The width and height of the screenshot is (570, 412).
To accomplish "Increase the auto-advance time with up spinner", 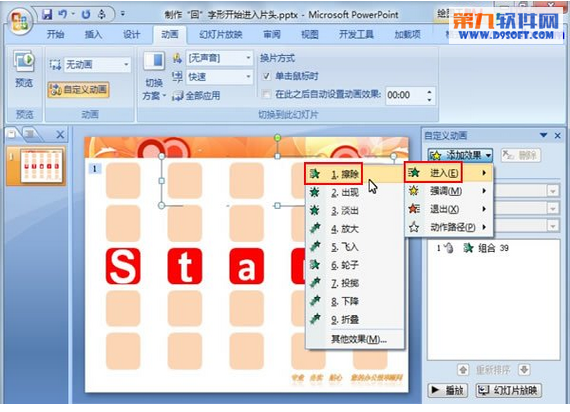I will (430, 91).
